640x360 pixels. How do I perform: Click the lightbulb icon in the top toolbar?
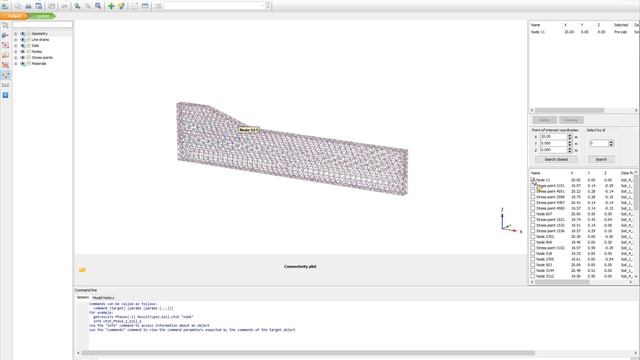click(x=122, y=6)
